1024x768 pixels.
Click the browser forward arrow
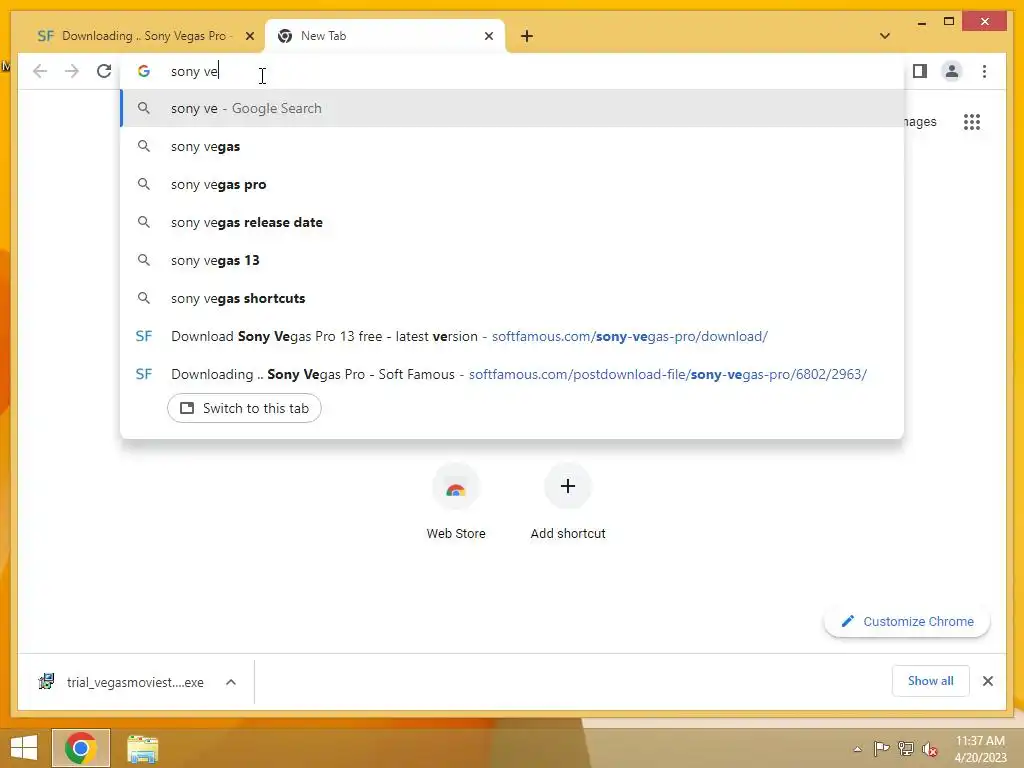[72, 71]
